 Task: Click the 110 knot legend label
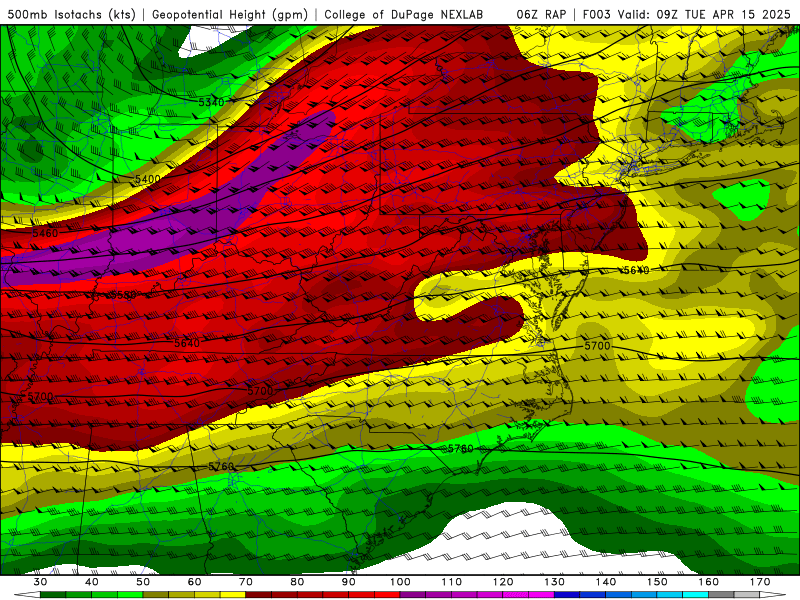coord(452,582)
